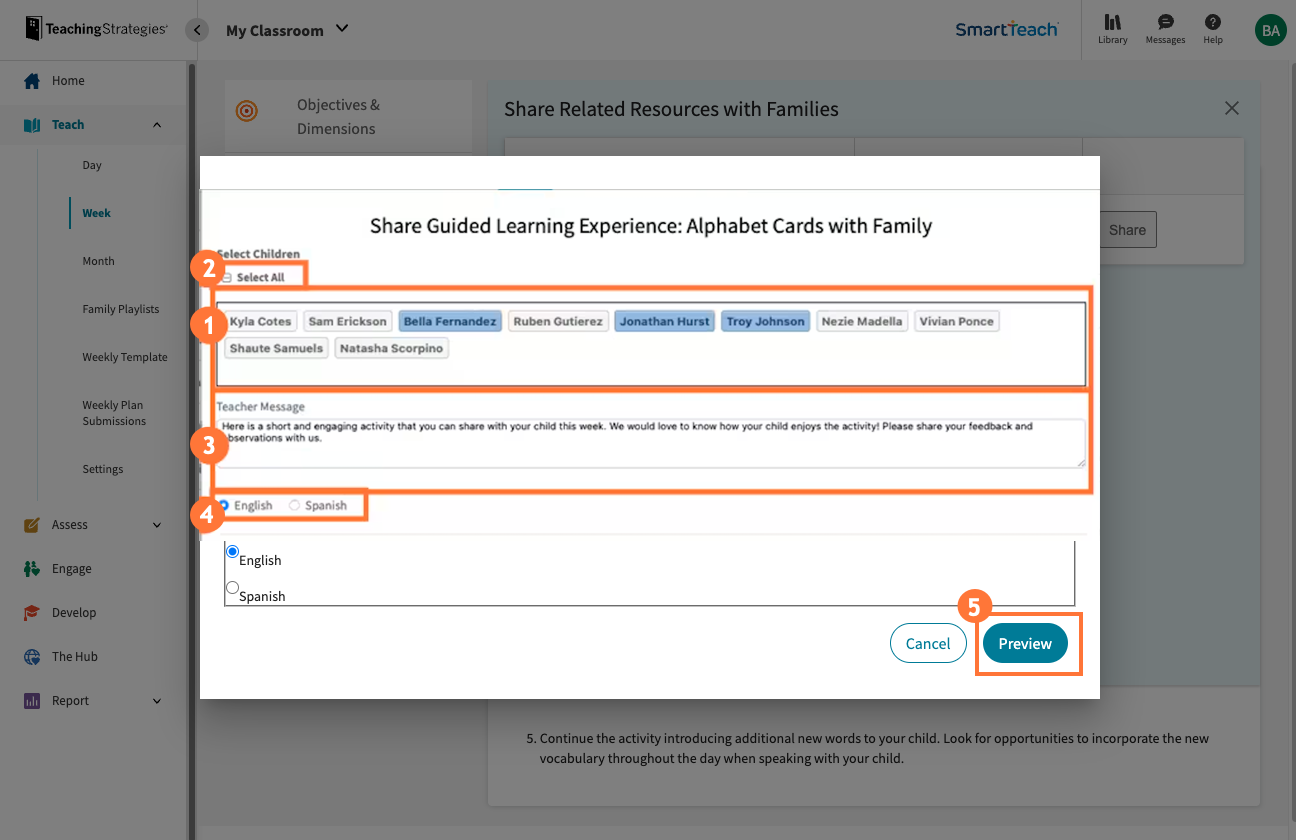Click the Preview button
This screenshot has width=1296, height=840.
[1025, 644]
